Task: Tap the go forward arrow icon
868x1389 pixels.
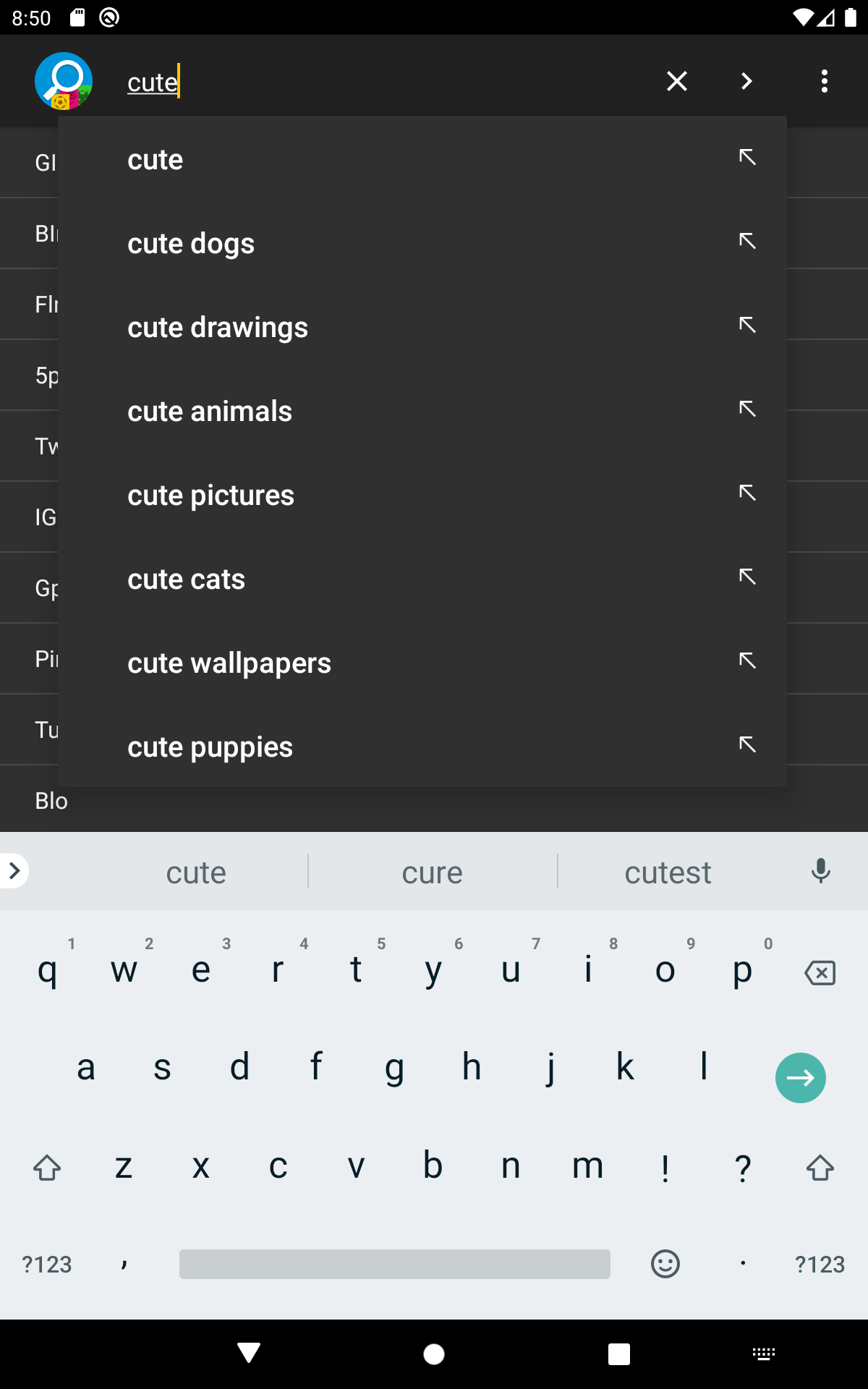Action: [x=746, y=81]
